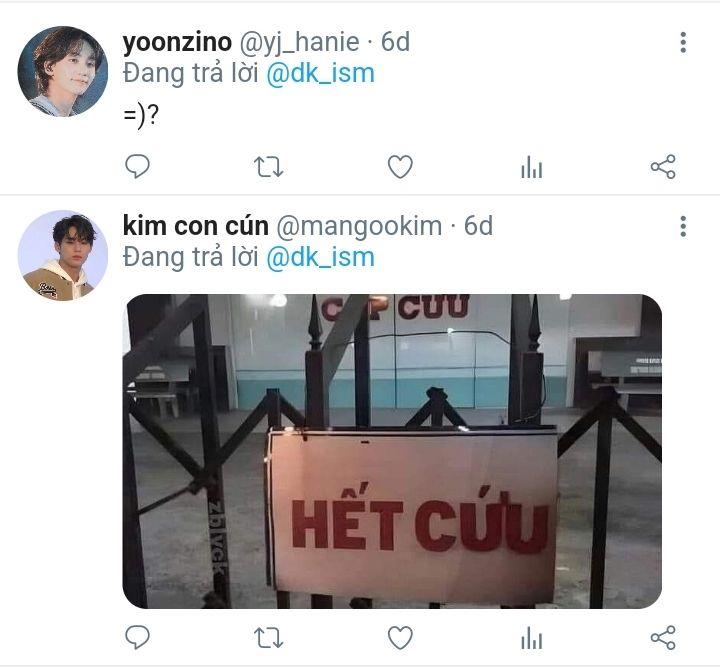Image resolution: width=720 pixels, height=667 pixels.
Task: Share kim con cún's tweet
Action: (x=663, y=637)
